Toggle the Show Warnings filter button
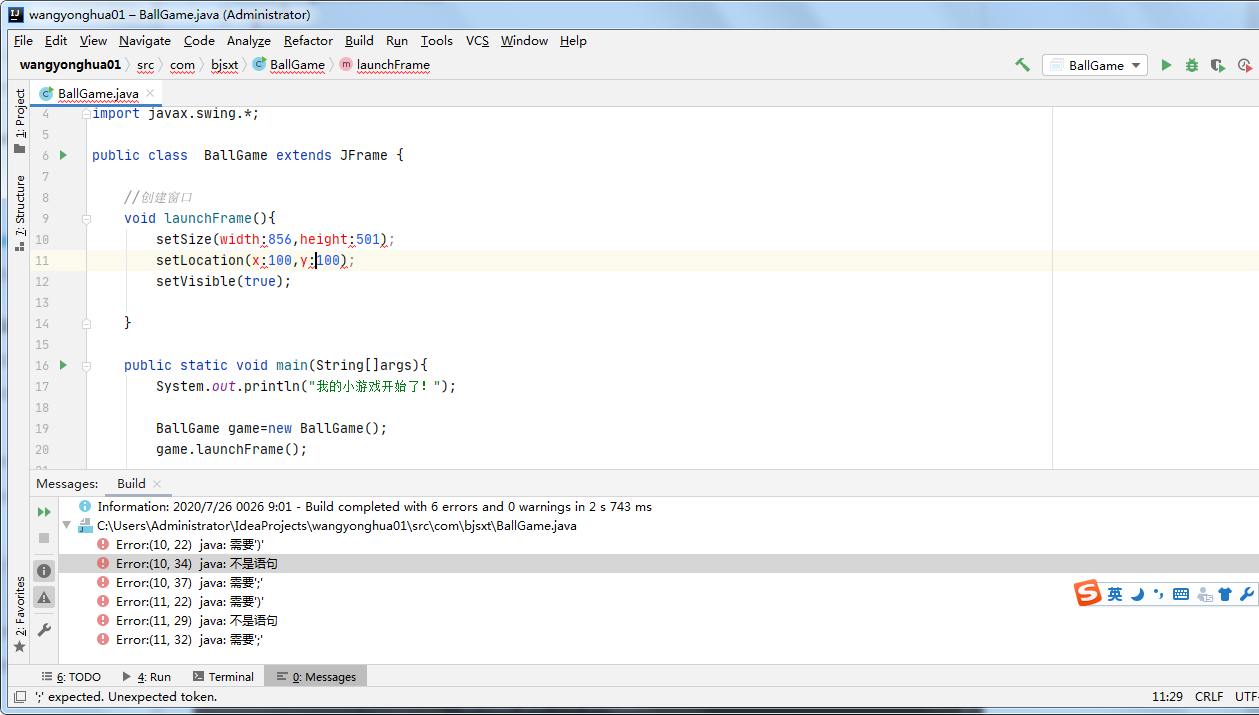The height and width of the screenshot is (715, 1259). pyautogui.click(x=44, y=597)
